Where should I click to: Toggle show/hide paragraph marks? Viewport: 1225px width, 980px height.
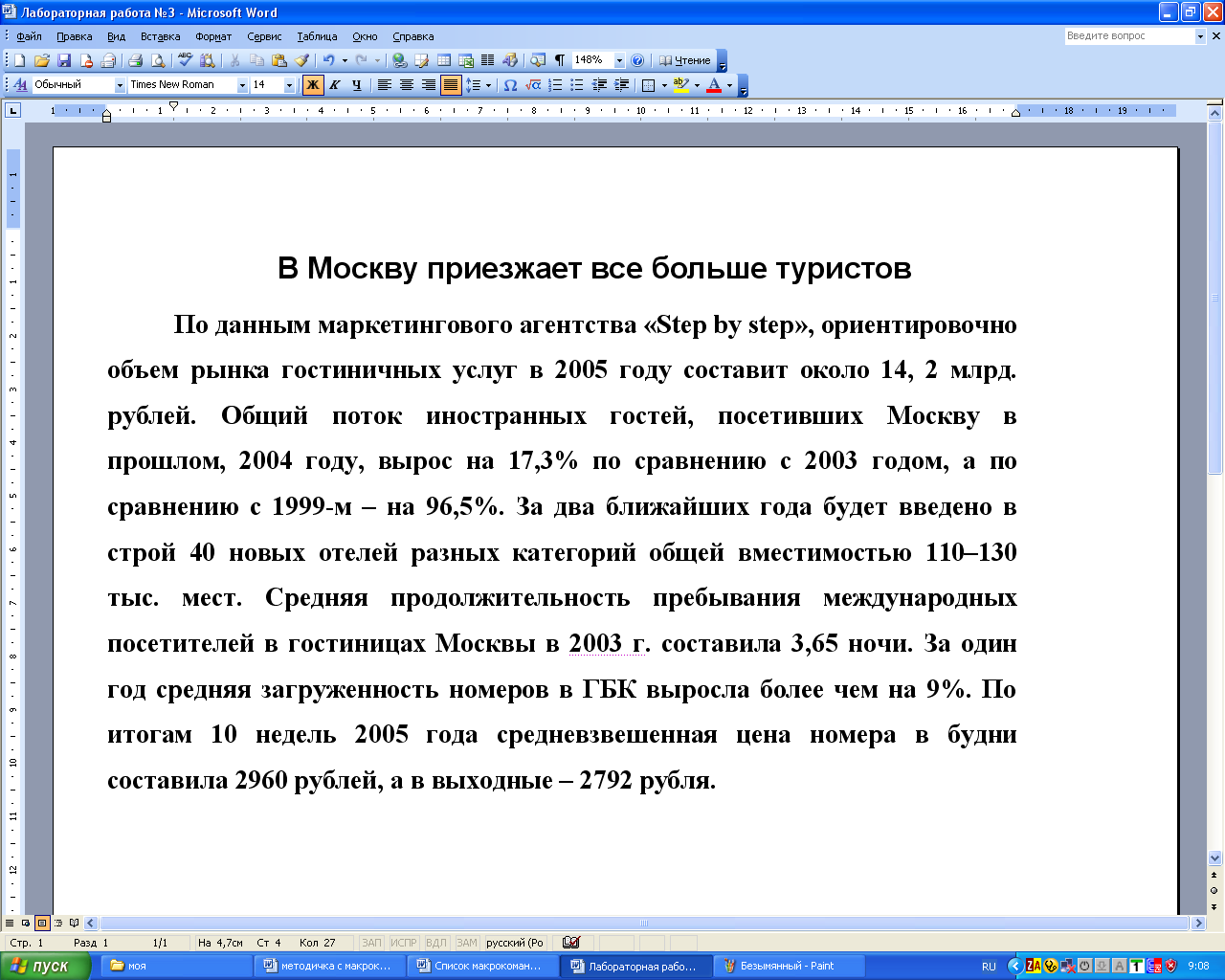[x=560, y=60]
